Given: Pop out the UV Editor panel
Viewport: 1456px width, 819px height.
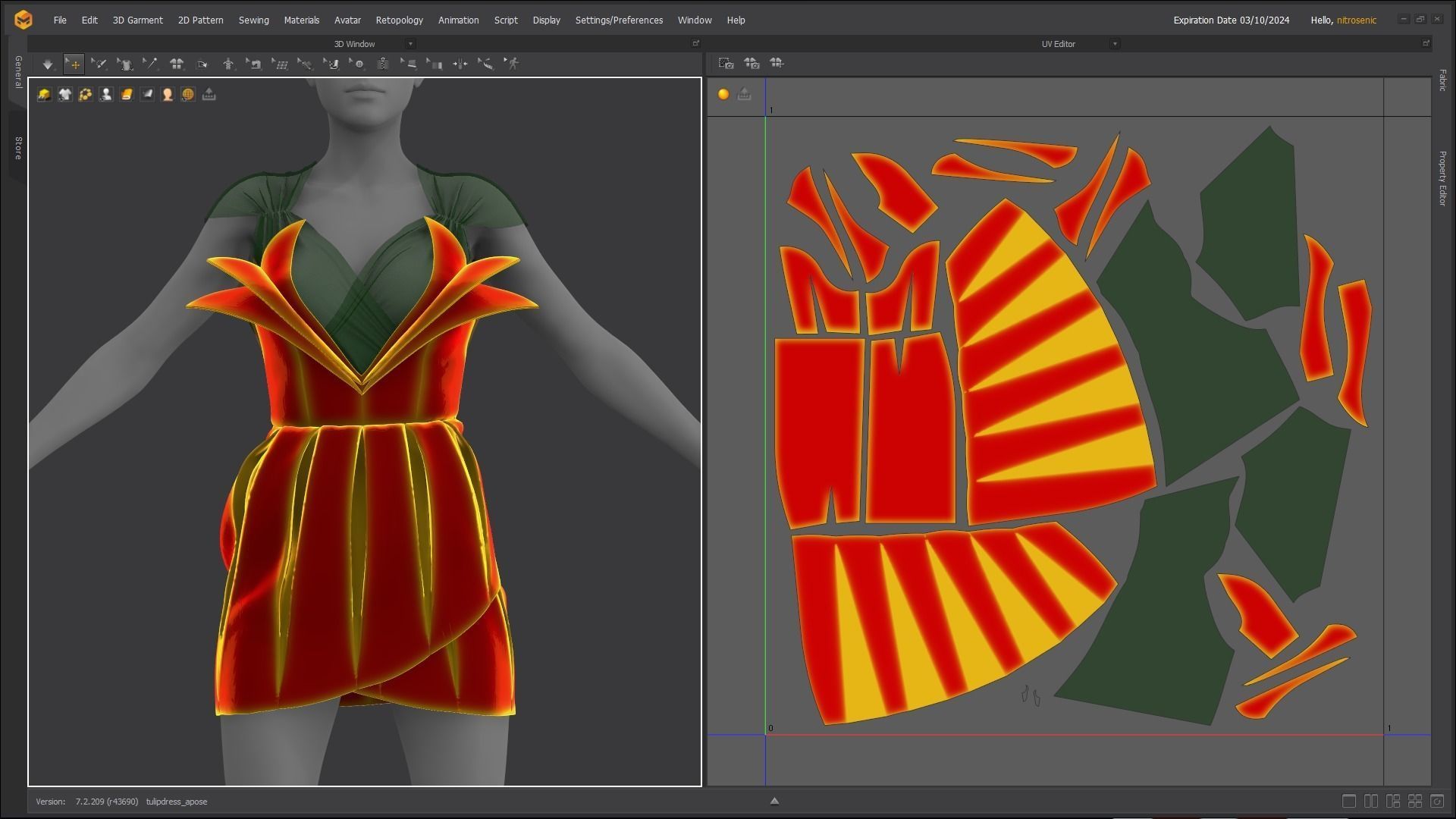Looking at the screenshot, I should (1426, 43).
